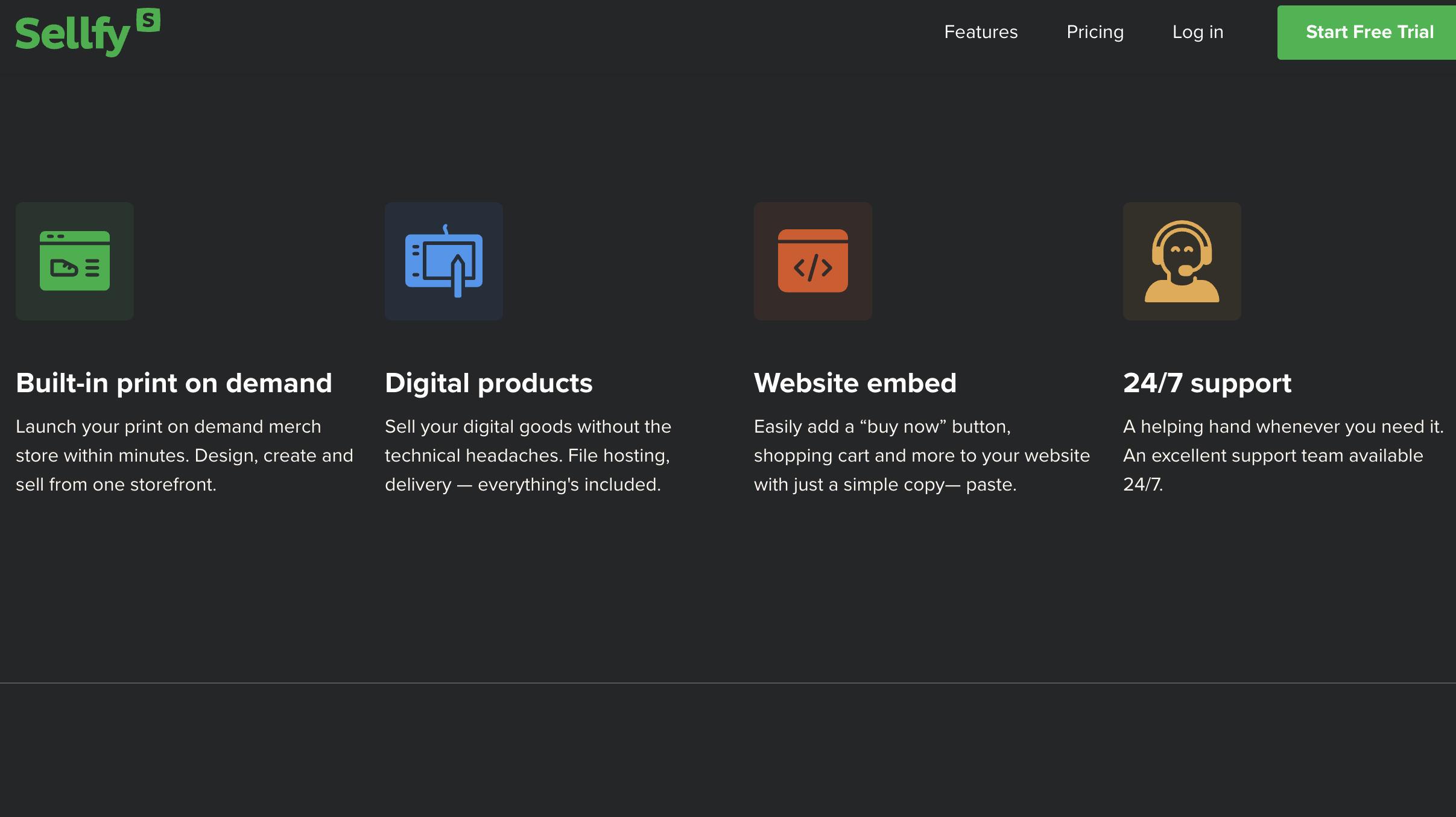Toggle the website embed feature view
The width and height of the screenshot is (1456, 817).
point(813,261)
